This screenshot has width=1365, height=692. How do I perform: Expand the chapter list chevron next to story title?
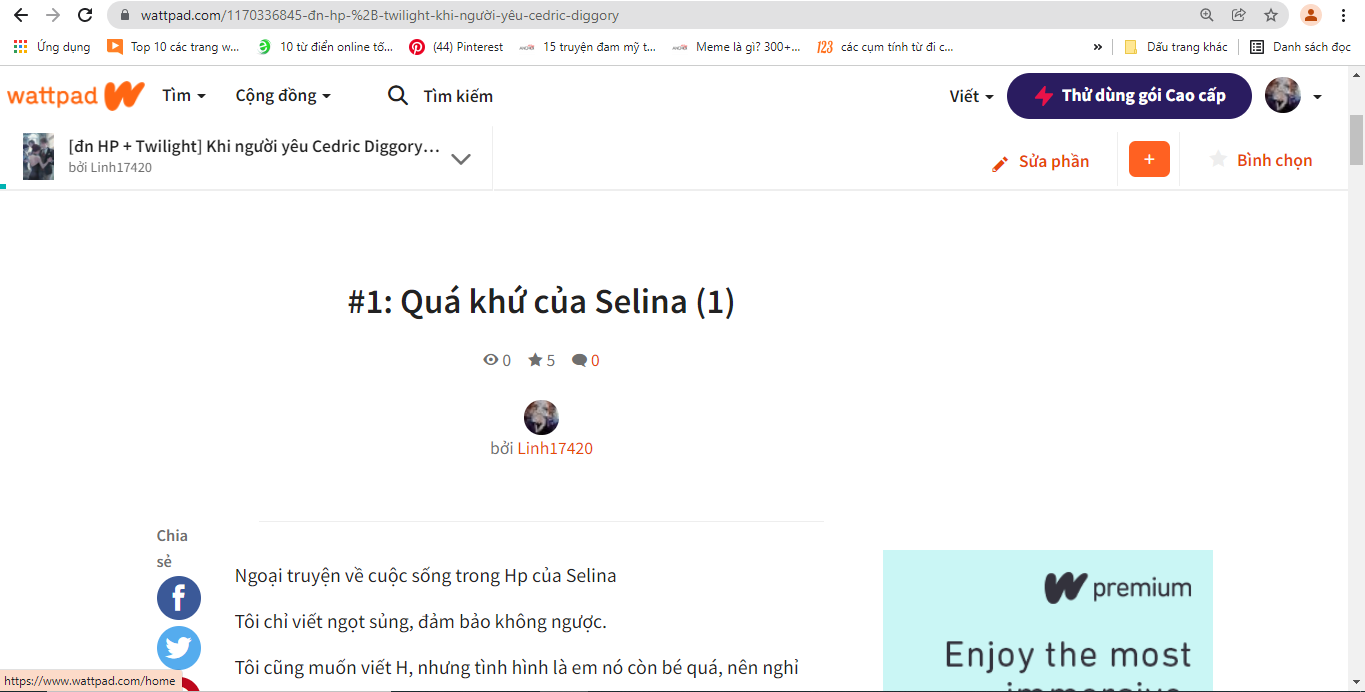click(x=461, y=159)
